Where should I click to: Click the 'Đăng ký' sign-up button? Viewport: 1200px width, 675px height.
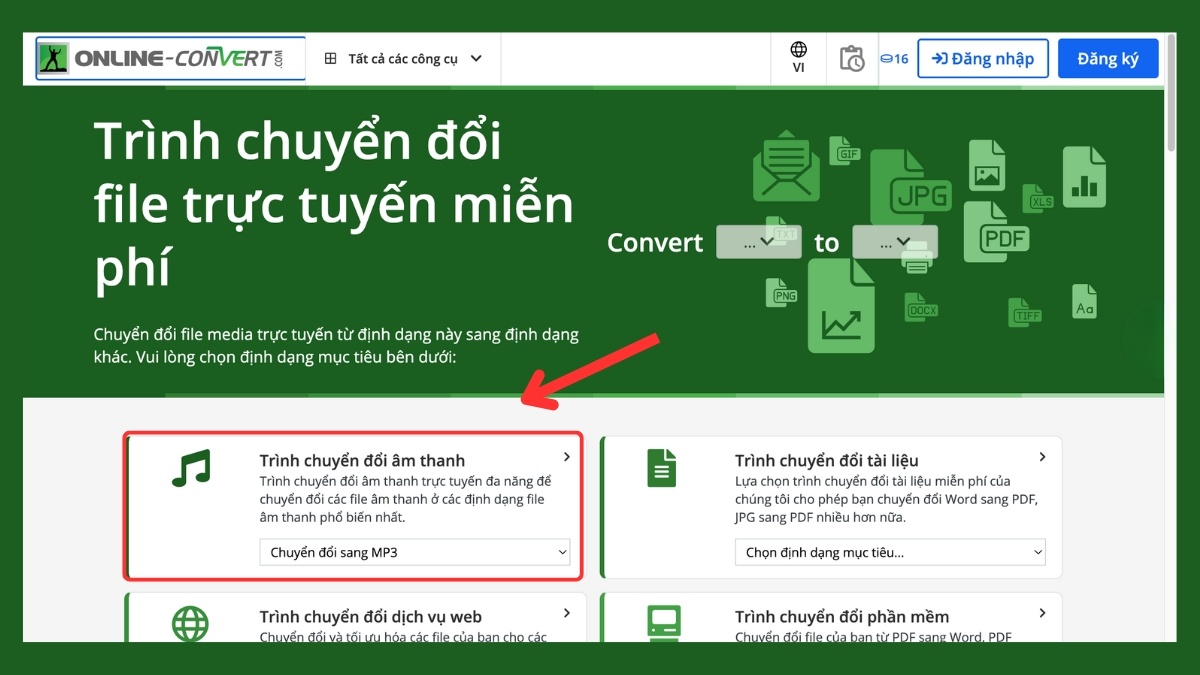1108,59
